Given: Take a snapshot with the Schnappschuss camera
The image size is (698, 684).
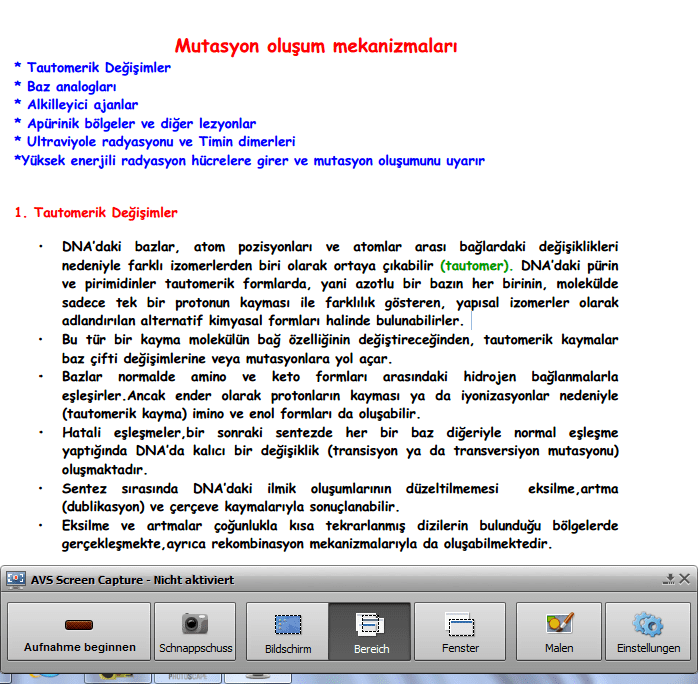Looking at the screenshot, I should pyautogui.click(x=195, y=632).
